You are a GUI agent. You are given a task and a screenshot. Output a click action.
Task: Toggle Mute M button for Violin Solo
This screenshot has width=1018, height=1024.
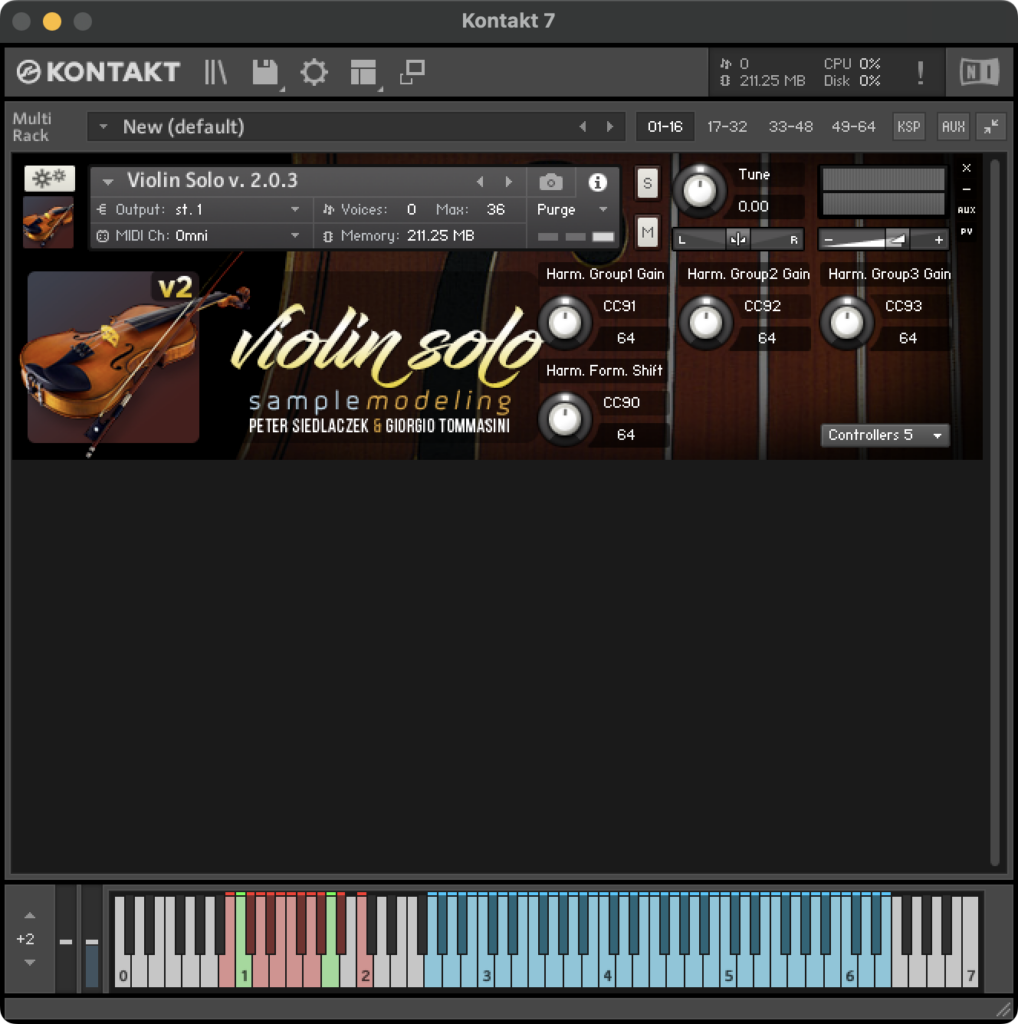click(647, 232)
